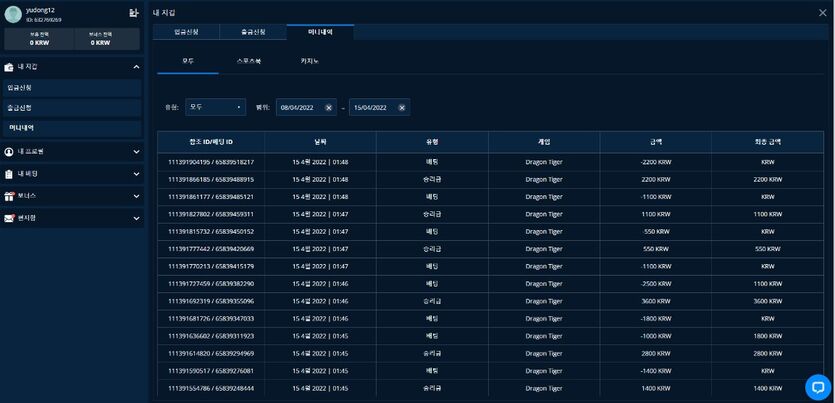This screenshot has height=403, width=835.
Task: Click ID 111391866185 / 65839488915
Action: (211, 179)
